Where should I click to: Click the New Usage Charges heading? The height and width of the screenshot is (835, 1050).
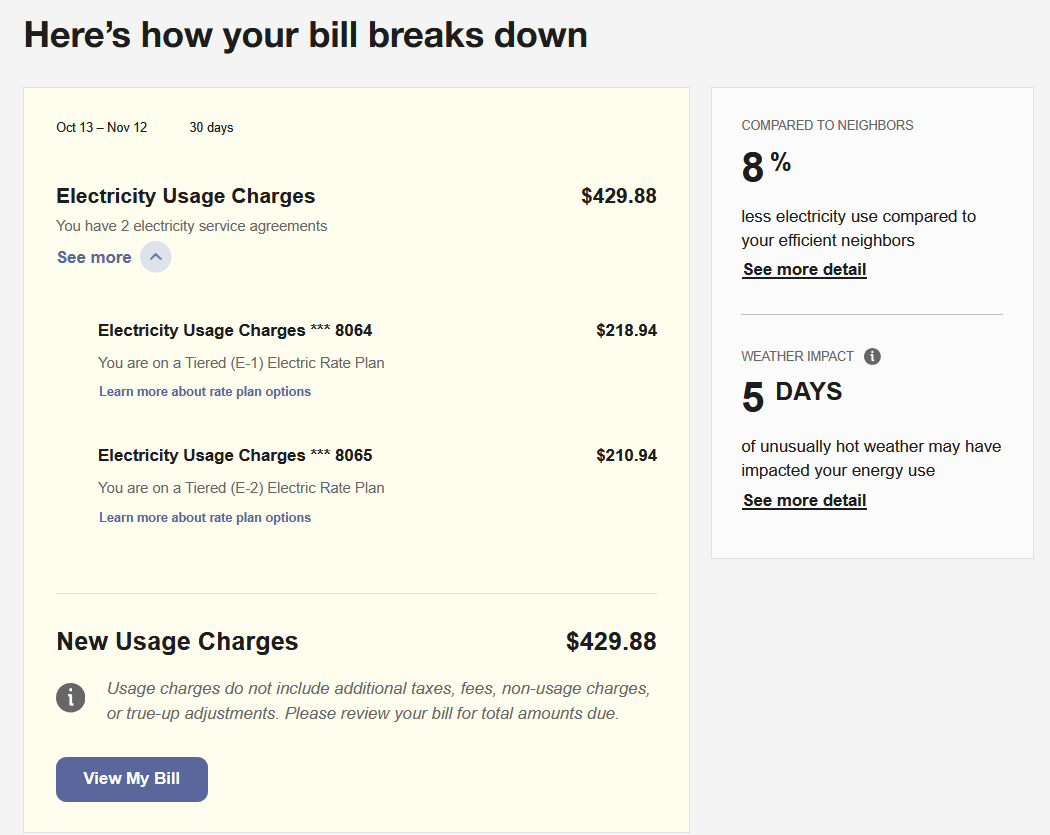(177, 641)
